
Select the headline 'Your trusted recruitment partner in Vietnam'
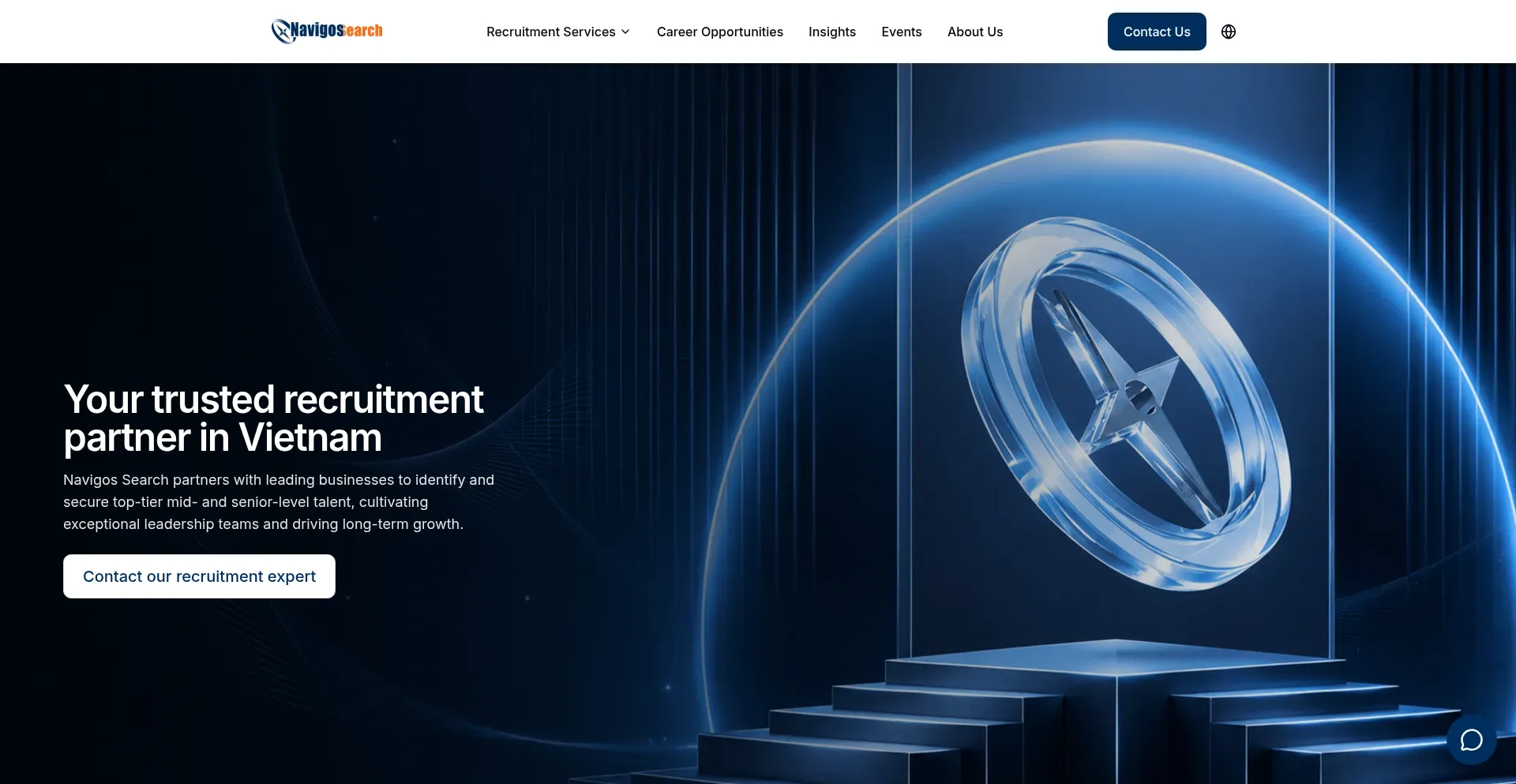click(273, 418)
